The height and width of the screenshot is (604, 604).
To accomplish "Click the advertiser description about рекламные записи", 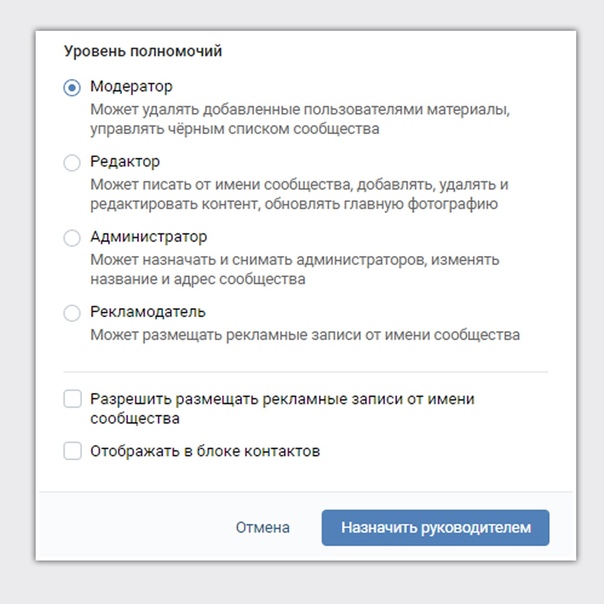I will pos(305,335).
